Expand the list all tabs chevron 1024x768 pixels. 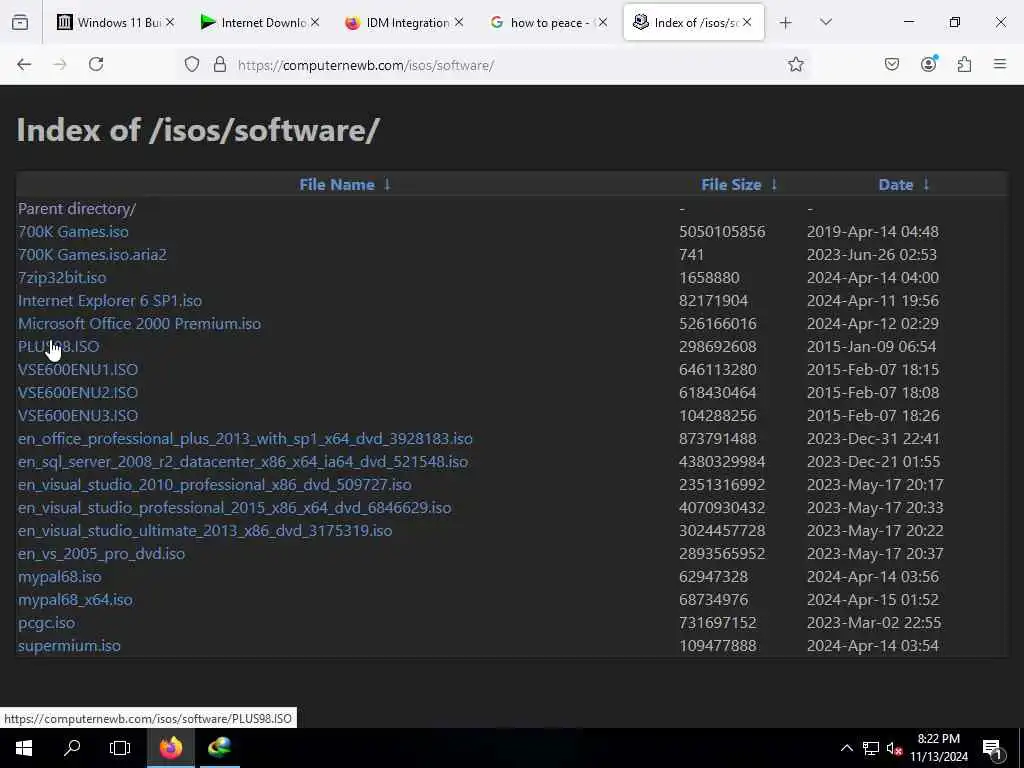(x=825, y=22)
